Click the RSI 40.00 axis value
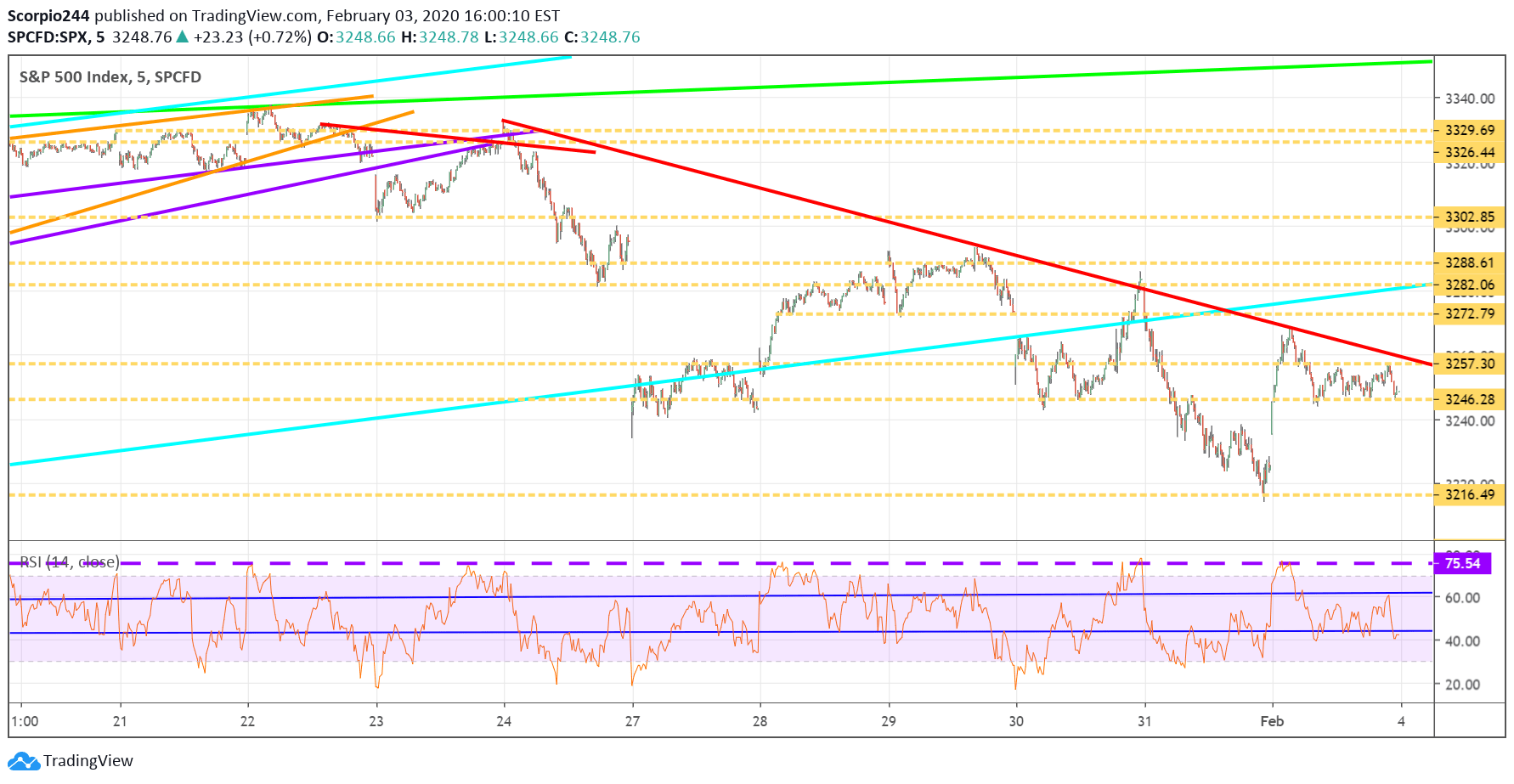 pyautogui.click(x=1462, y=641)
